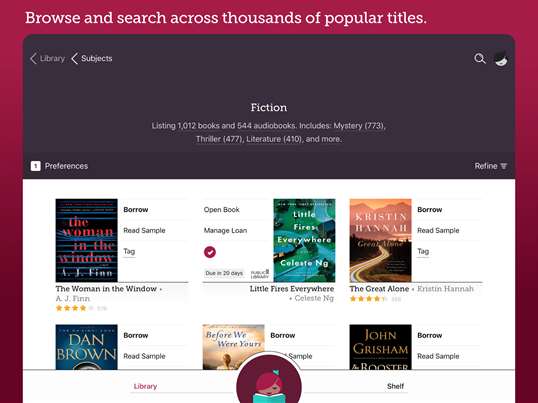
Task: Click Little Fires Everywhere title text
Action: pyautogui.click(x=292, y=289)
